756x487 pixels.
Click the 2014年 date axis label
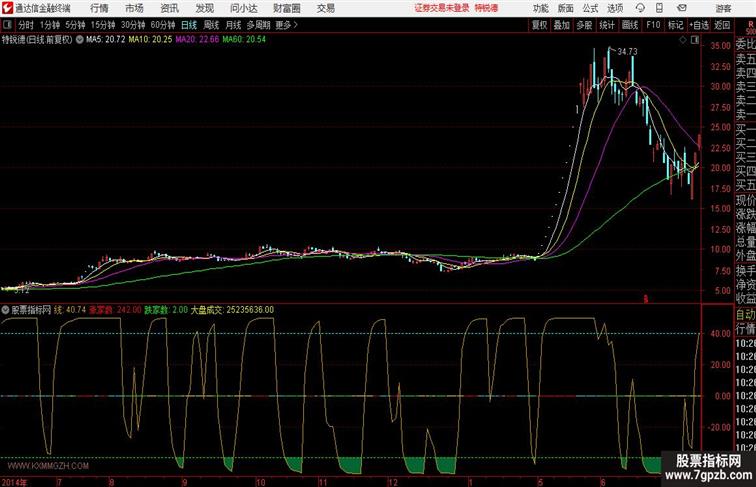[14, 482]
